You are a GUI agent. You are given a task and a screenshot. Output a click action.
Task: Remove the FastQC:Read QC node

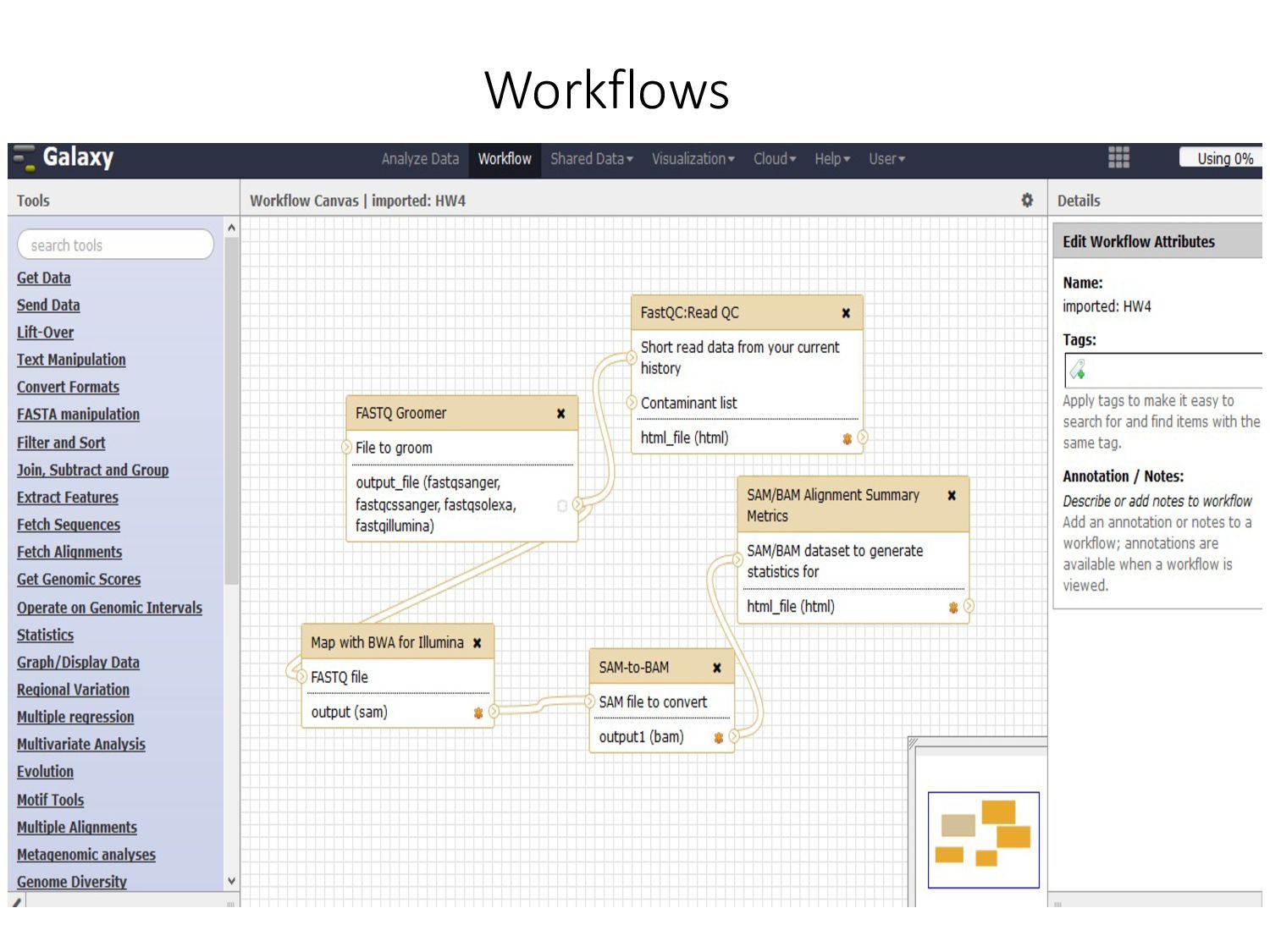tap(846, 313)
